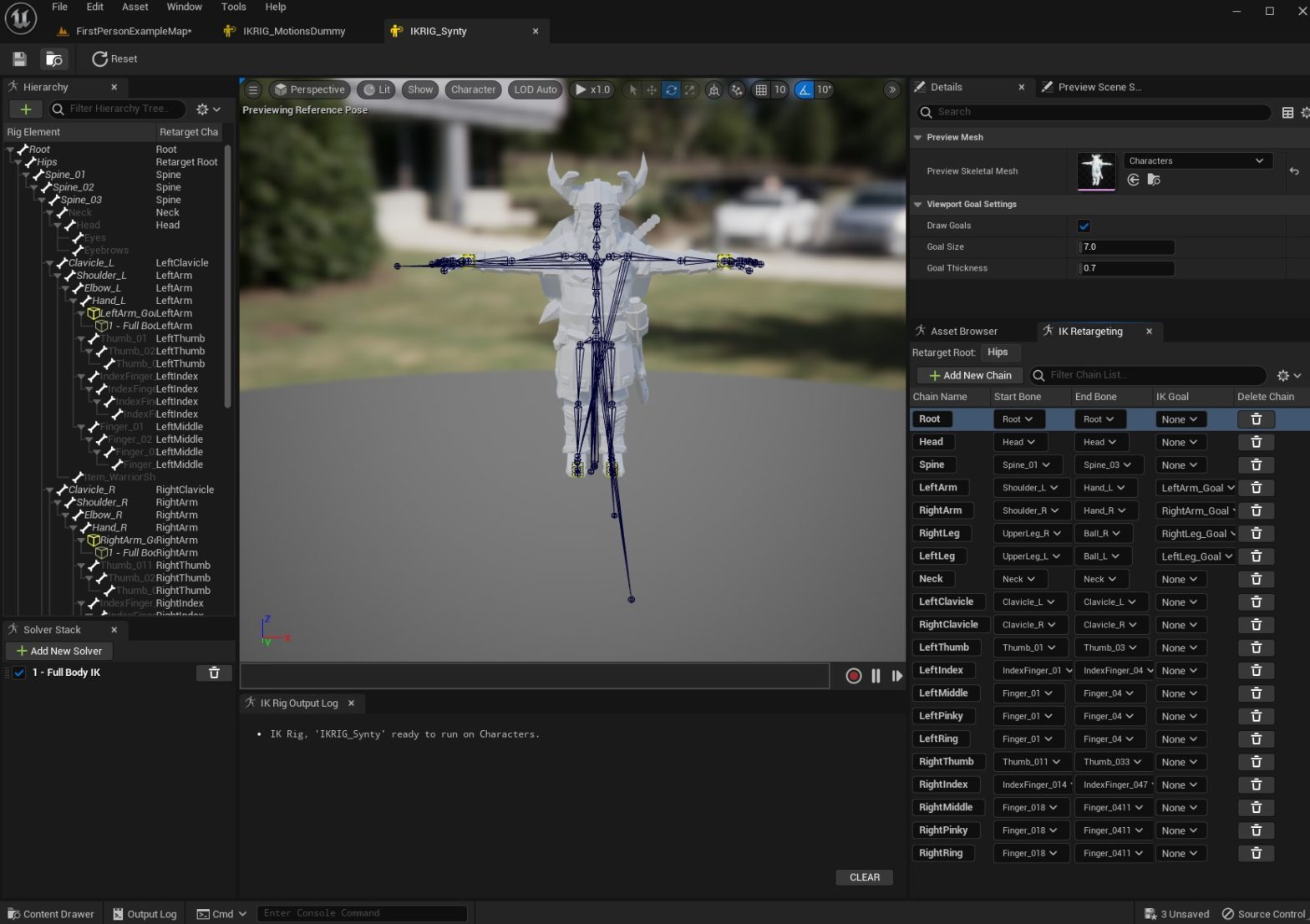Open the viewport hamburger options menu

point(252,89)
